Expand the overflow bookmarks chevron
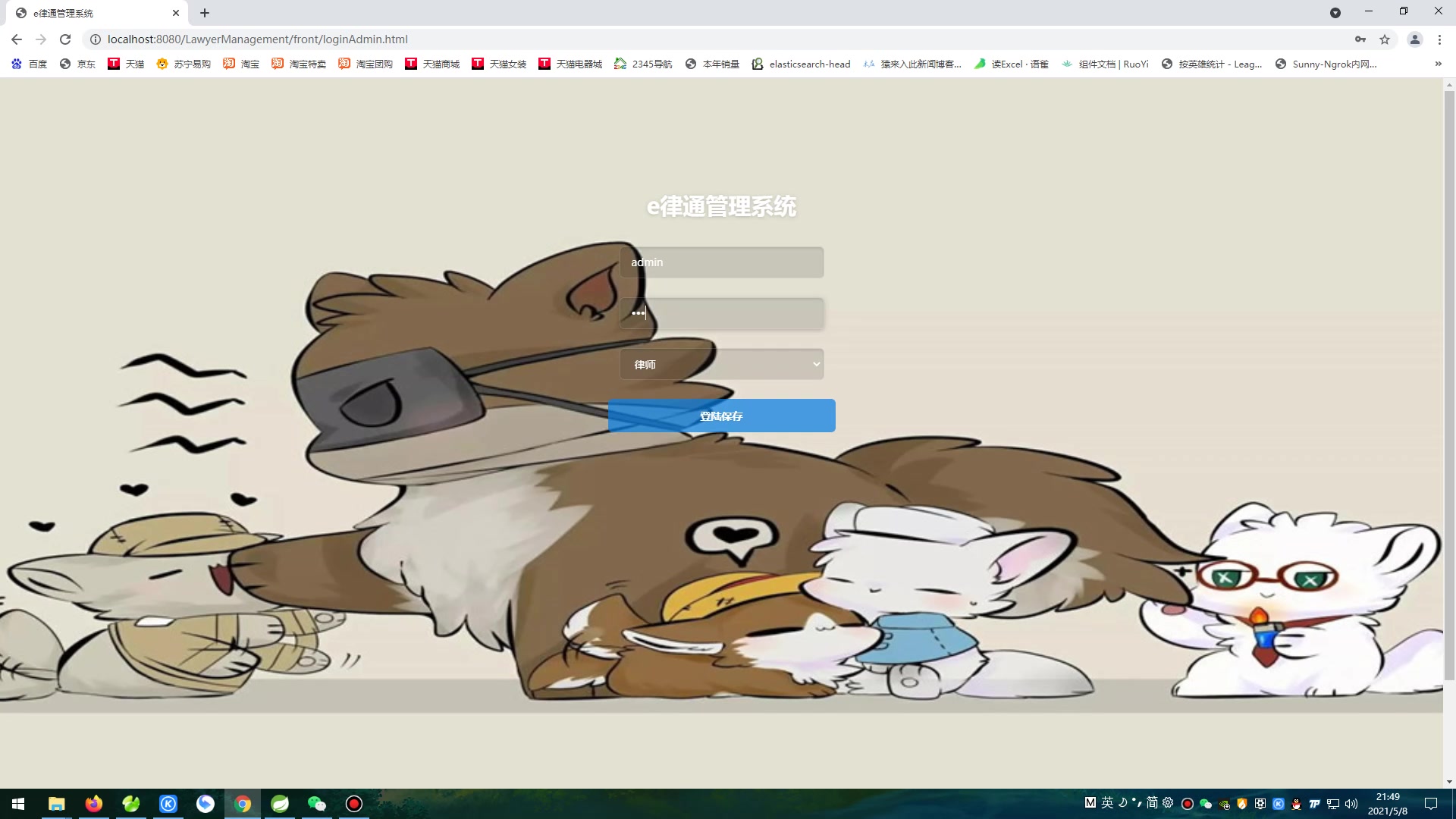 coord(1438,64)
